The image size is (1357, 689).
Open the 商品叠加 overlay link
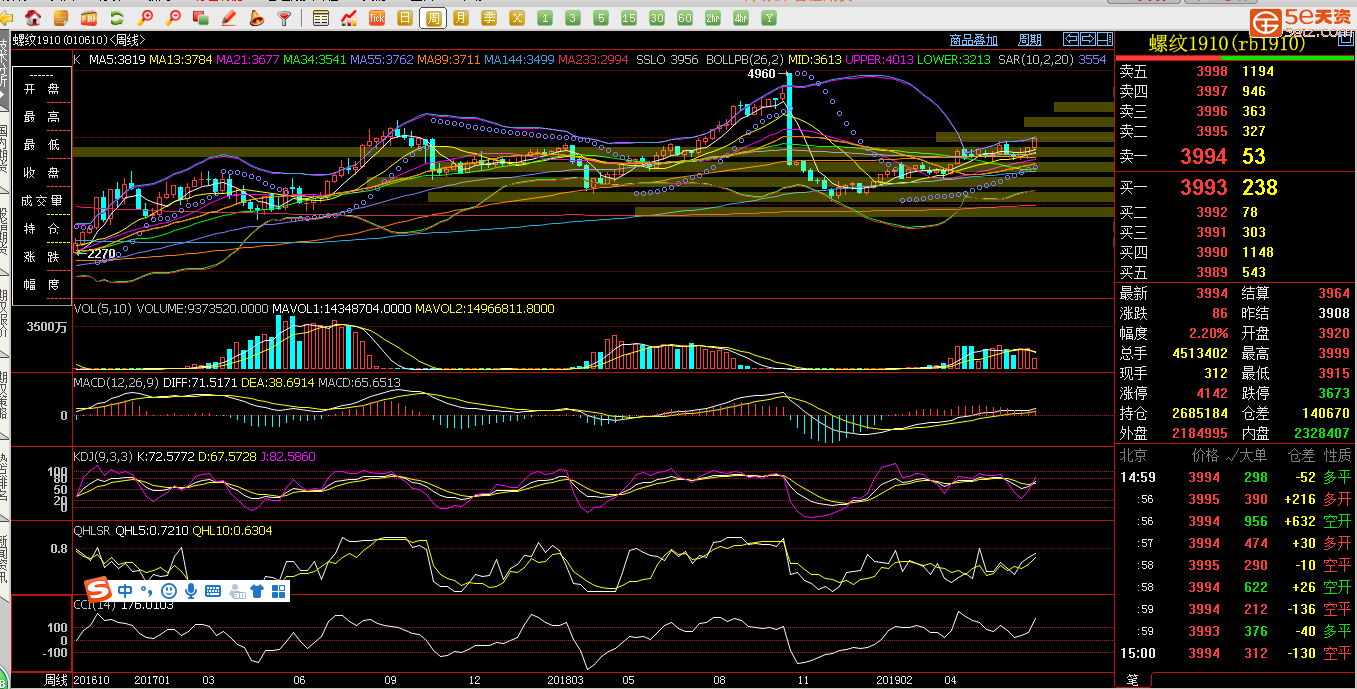pyautogui.click(x=974, y=40)
